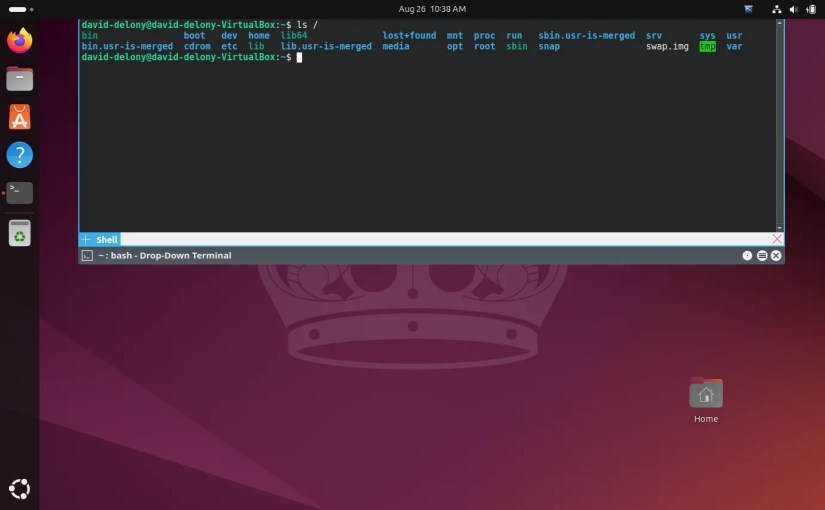This screenshot has height=510, width=825.
Task: Click the green-highlighted "tmp" entry
Action: coord(708,46)
